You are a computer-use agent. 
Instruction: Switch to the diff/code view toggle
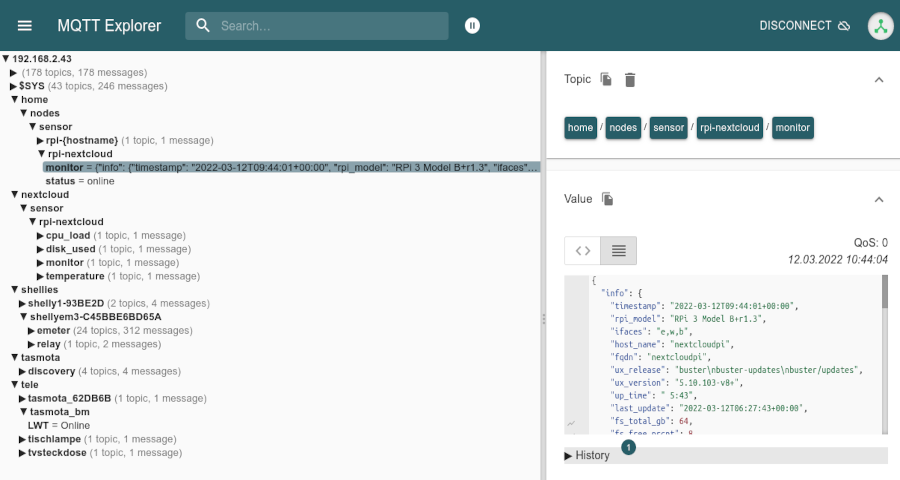coord(583,250)
